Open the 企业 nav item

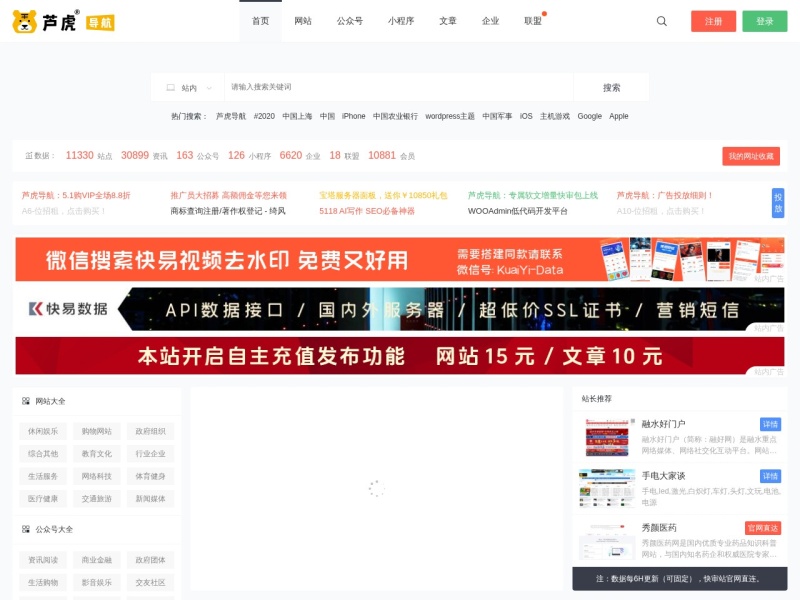490,21
